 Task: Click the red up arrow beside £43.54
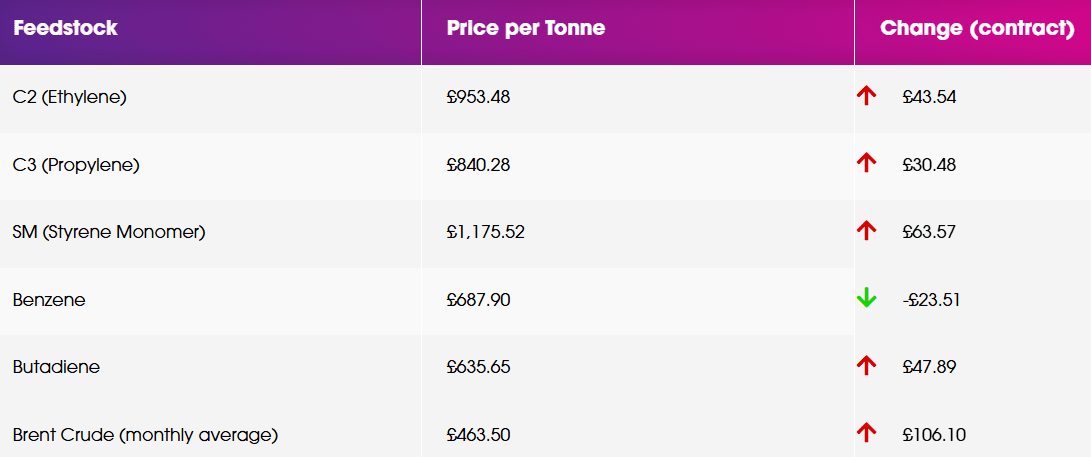tap(866, 96)
